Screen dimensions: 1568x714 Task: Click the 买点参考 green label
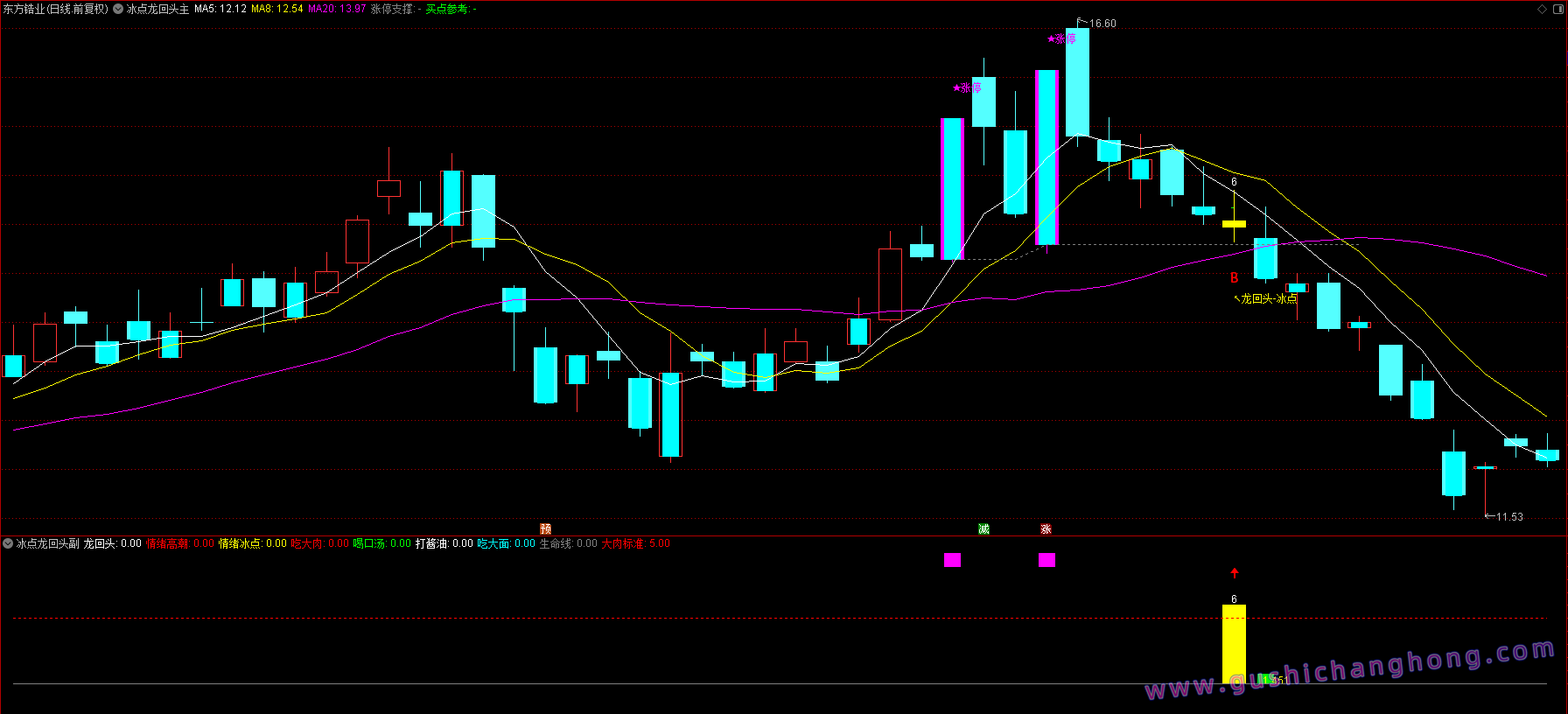(x=447, y=9)
